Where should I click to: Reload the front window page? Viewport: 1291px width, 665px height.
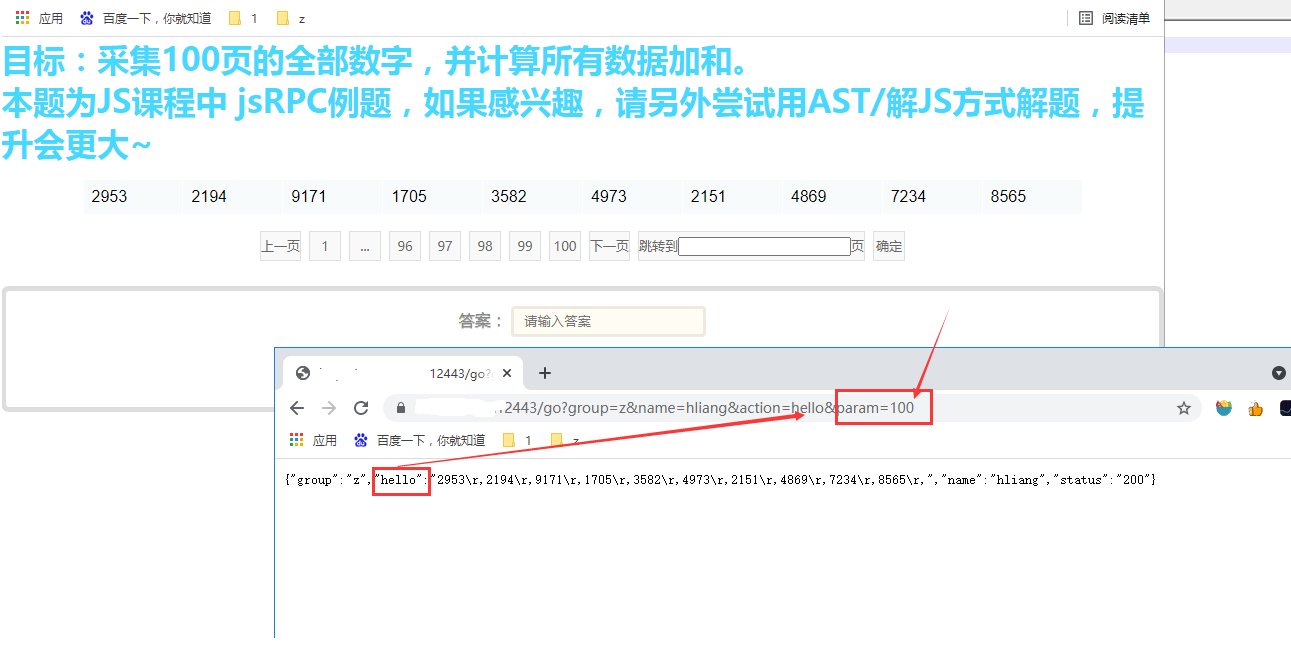(x=361, y=408)
